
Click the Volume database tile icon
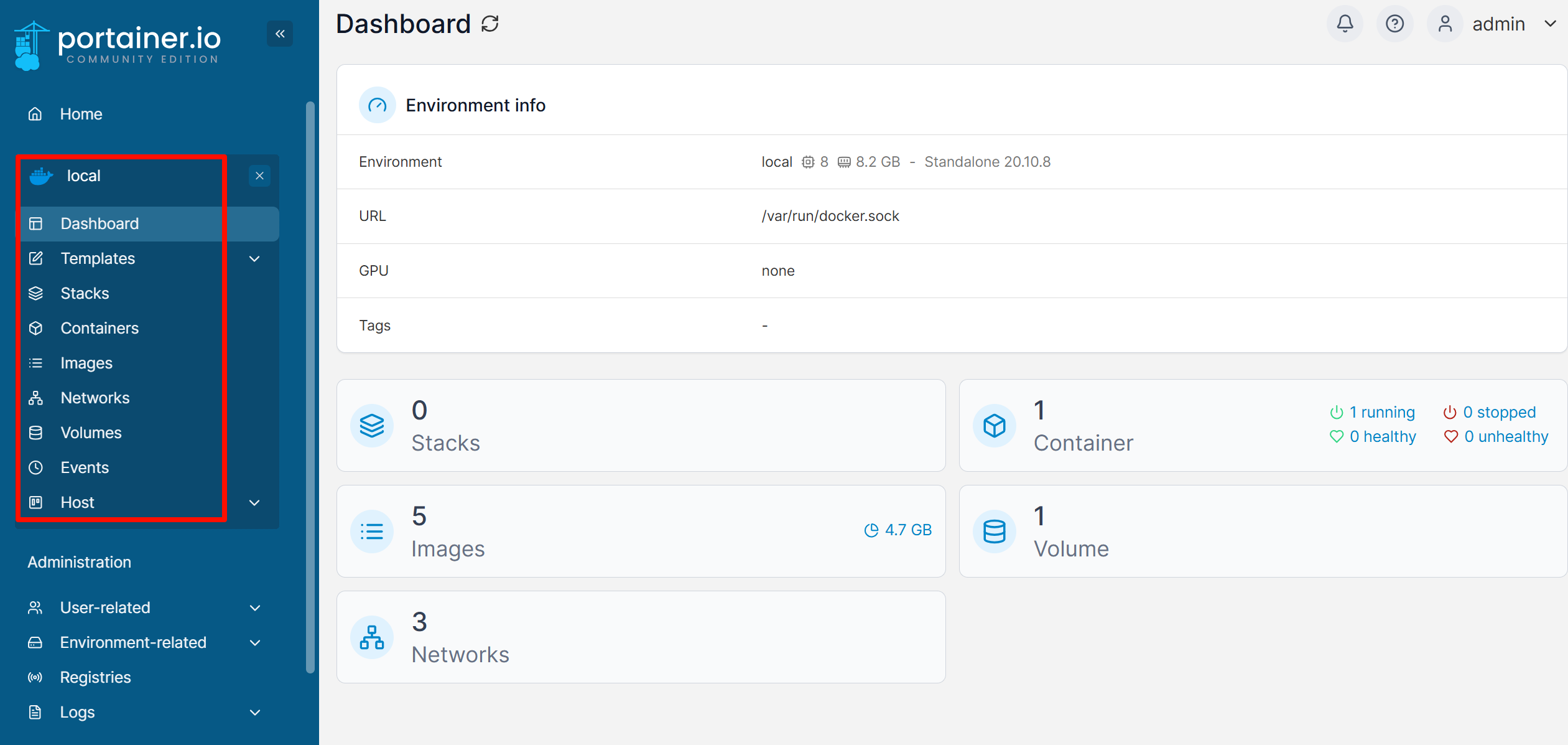[994, 532]
